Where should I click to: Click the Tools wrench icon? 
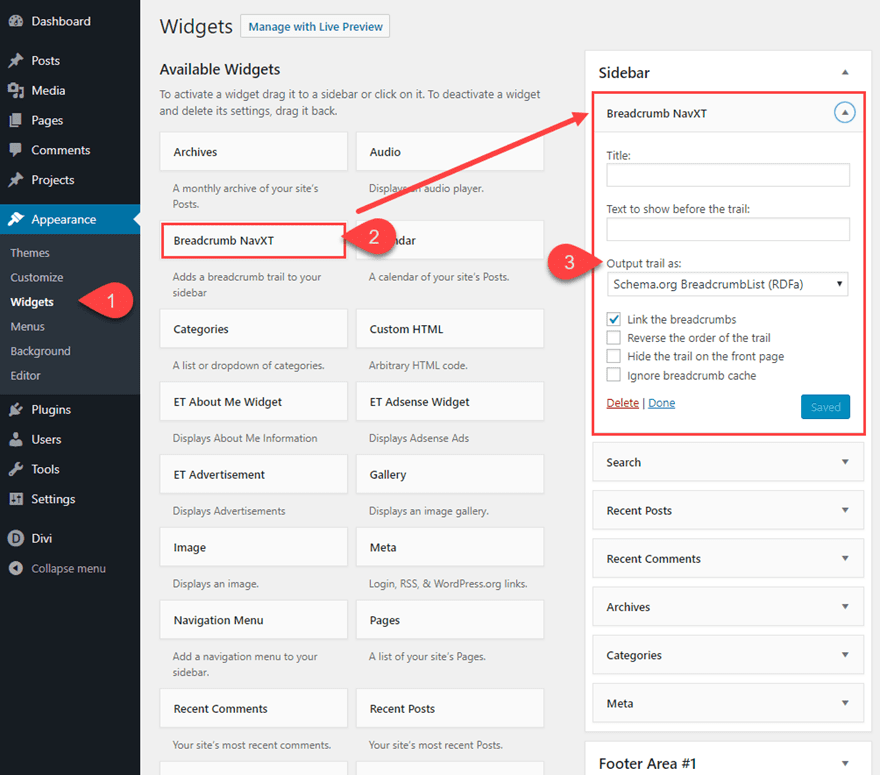(x=16, y=469)
